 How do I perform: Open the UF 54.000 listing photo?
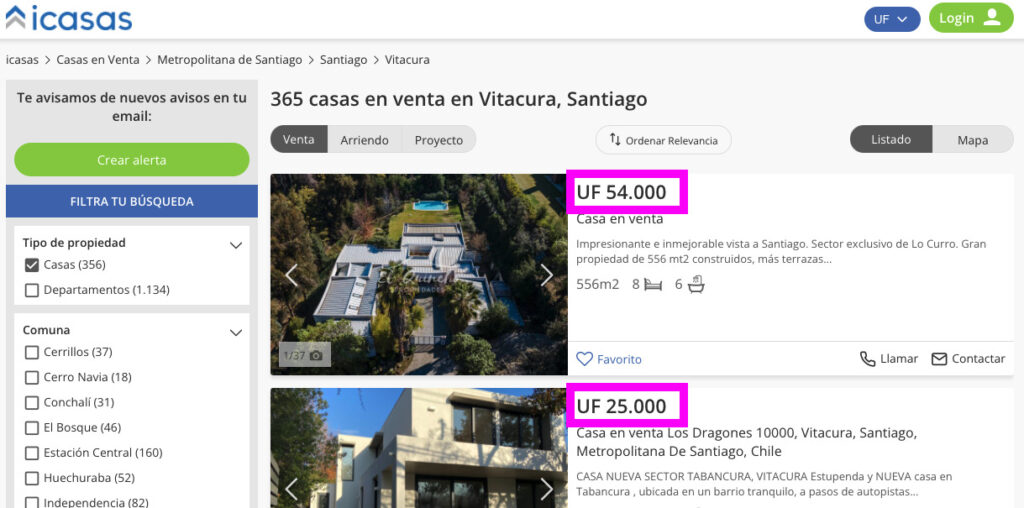tap(419, 274)
